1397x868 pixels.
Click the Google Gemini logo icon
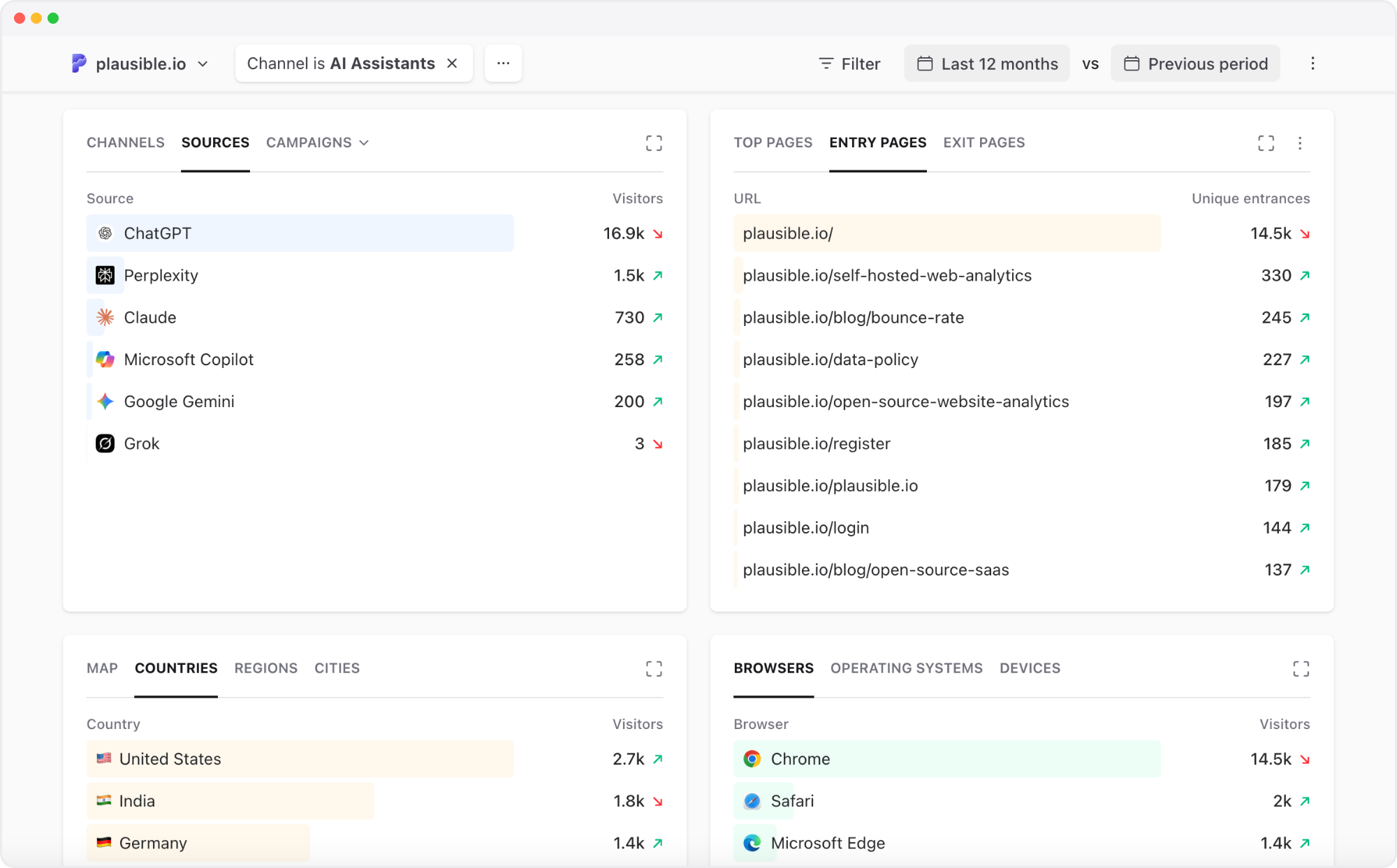[x=105, y=402]
